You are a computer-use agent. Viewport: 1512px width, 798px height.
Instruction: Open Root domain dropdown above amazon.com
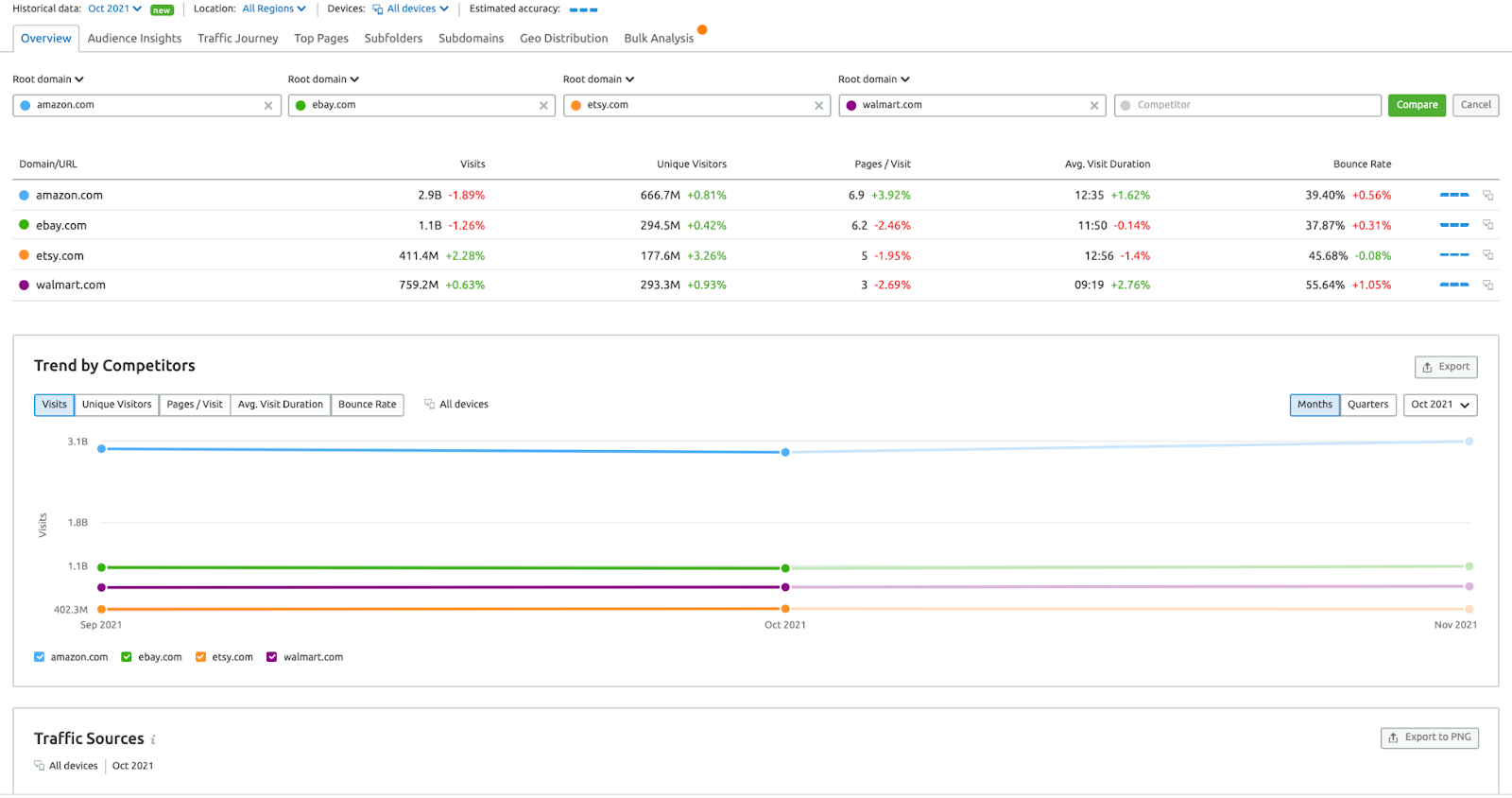click(48, 79)
